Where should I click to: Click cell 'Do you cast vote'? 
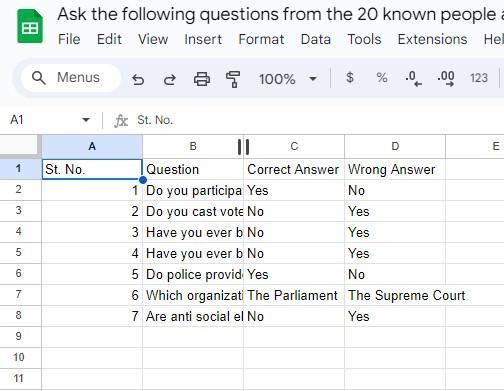pos(193,211)
